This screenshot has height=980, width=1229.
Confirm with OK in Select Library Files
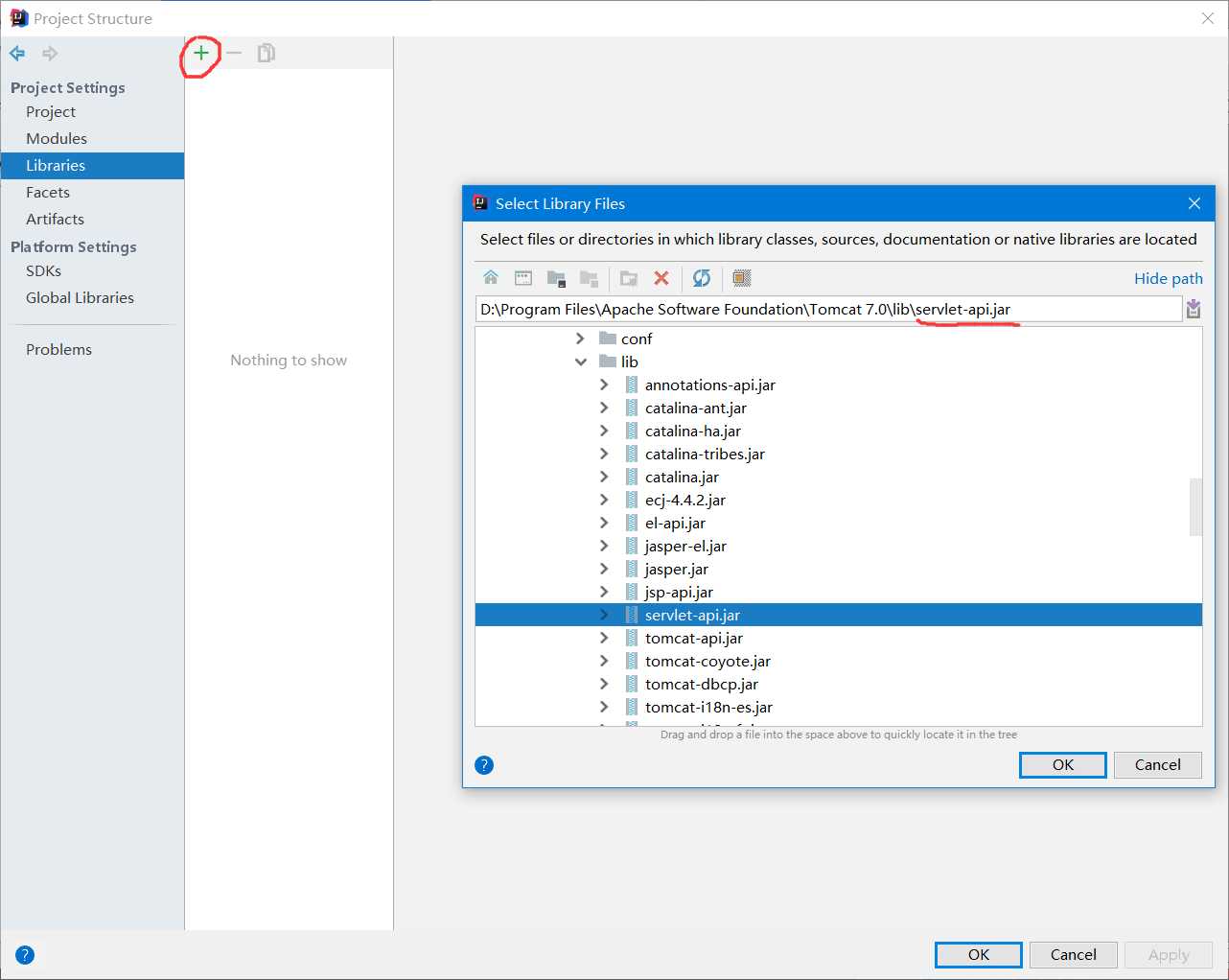(x=1063, y=765)
